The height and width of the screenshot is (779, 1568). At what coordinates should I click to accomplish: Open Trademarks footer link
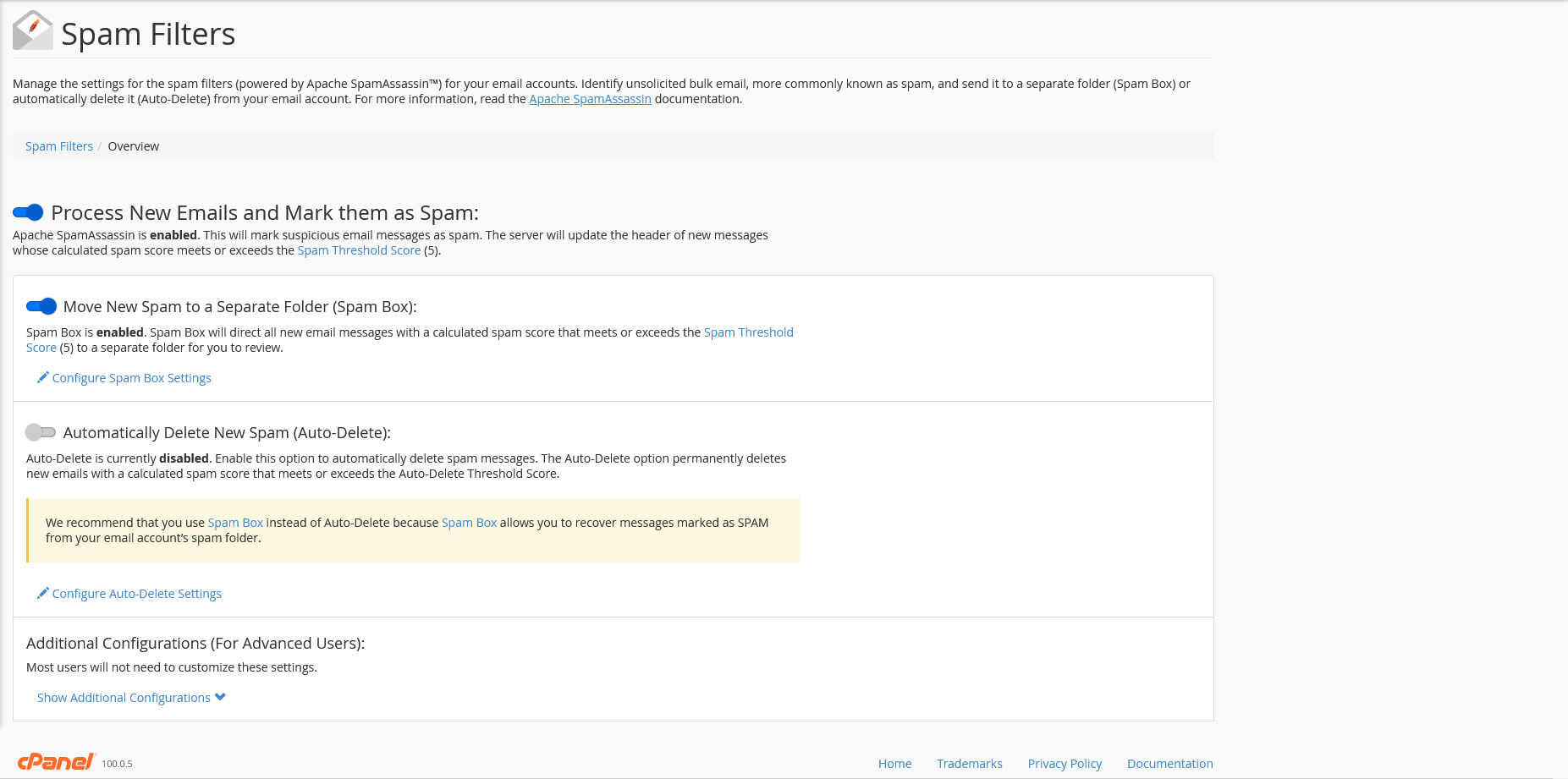pos(970,764)
